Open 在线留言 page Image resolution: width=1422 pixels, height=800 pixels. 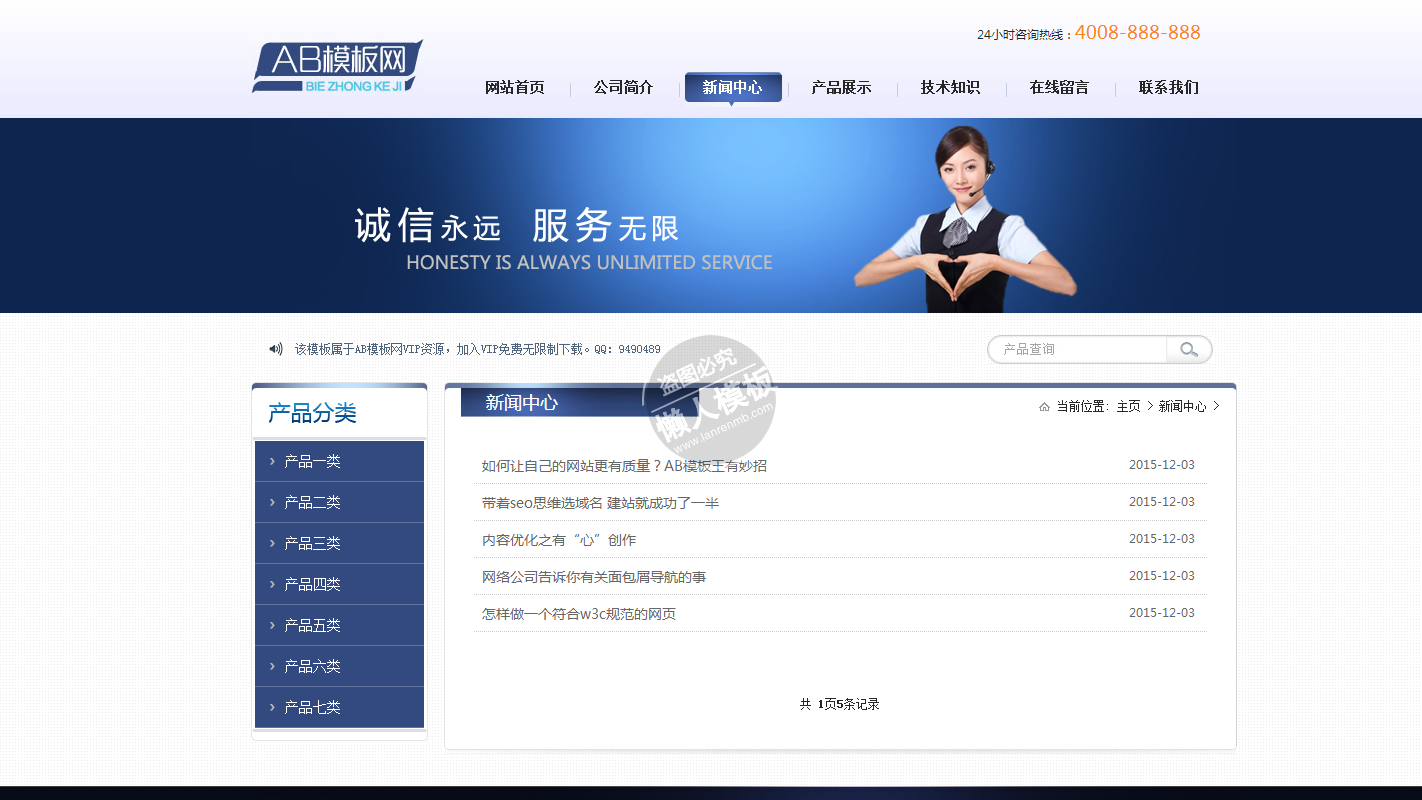pyautogui.click(x=1059, y=87)
